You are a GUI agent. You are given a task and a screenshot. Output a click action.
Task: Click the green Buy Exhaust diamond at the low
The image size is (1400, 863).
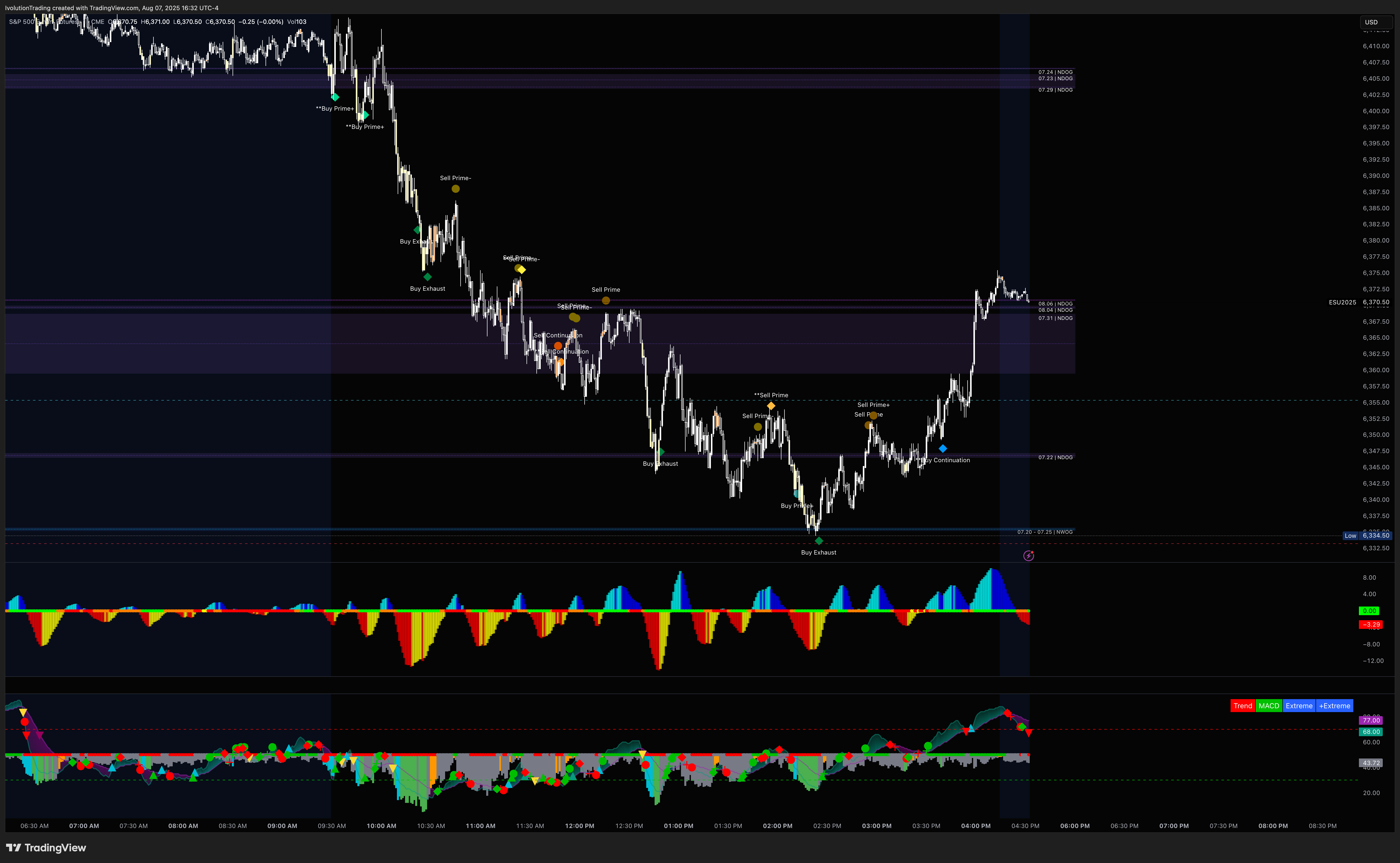(x=819, y=541)
